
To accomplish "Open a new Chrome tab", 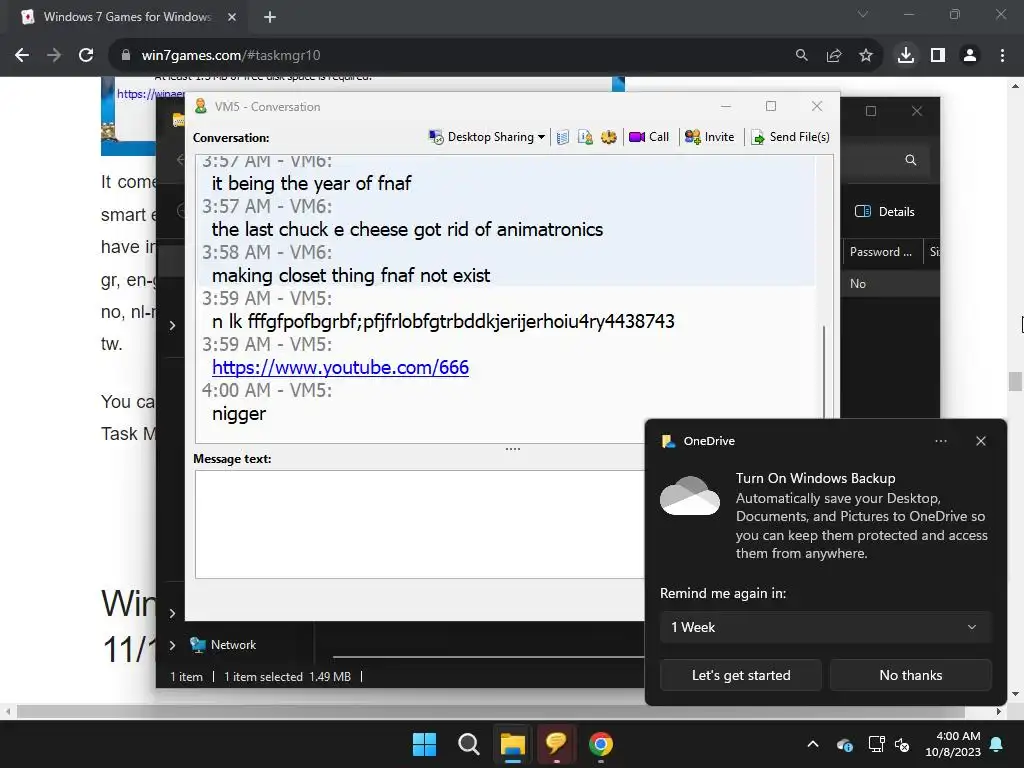I will (x=270, y=17).
